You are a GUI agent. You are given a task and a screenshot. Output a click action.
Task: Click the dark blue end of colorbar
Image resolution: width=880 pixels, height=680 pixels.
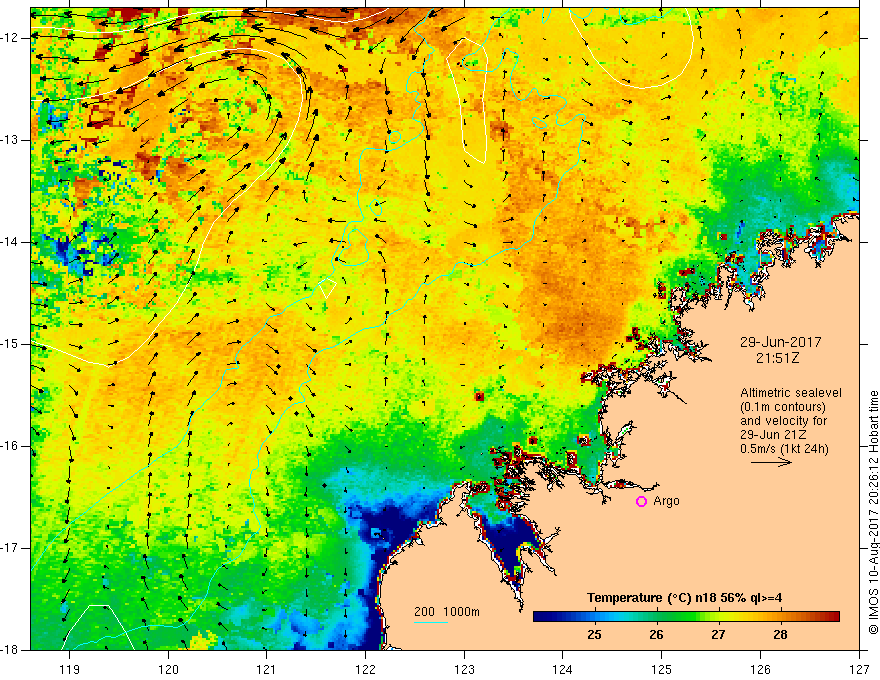pos(542,617)
